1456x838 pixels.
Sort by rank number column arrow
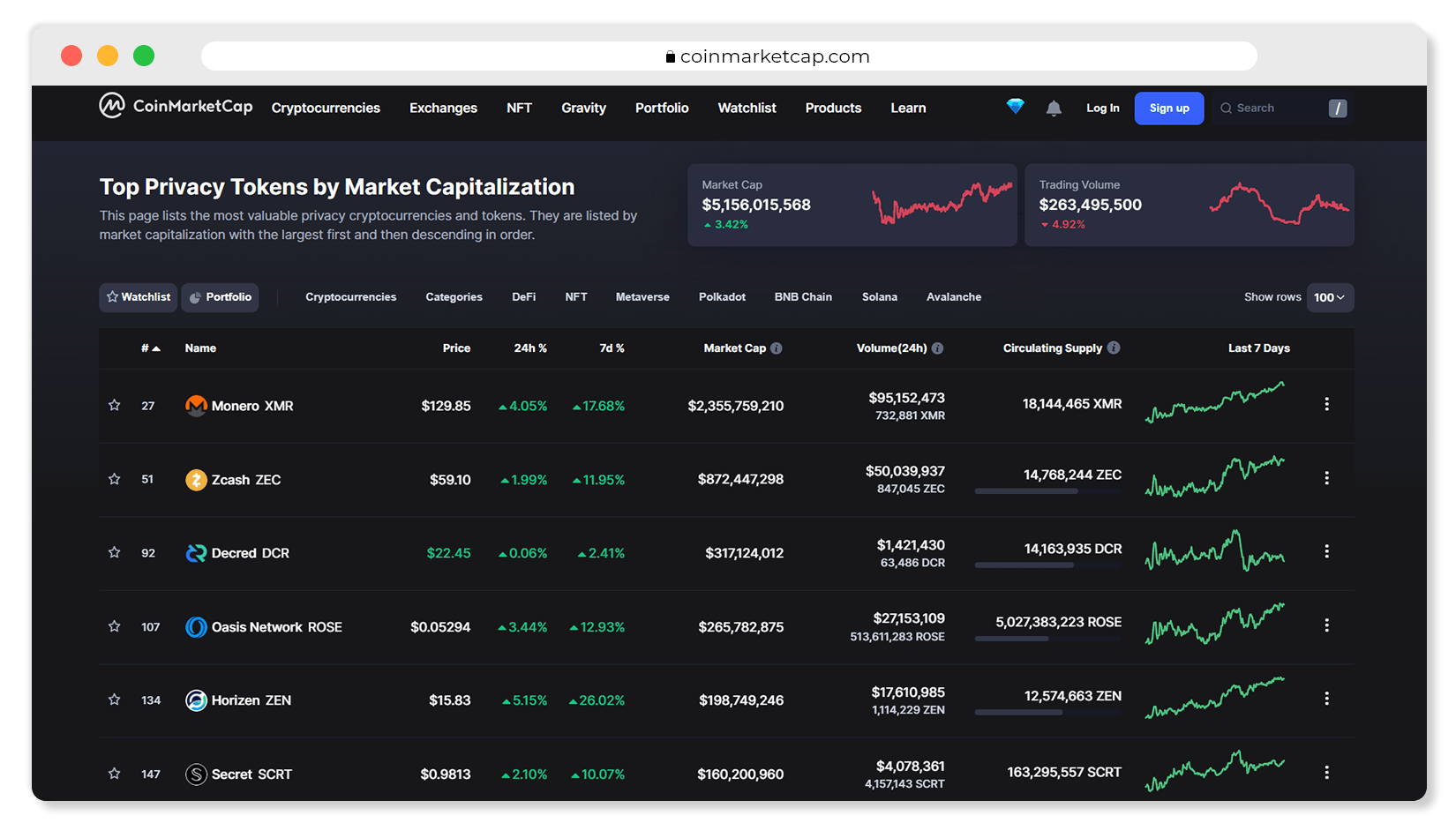pos(156,348)
